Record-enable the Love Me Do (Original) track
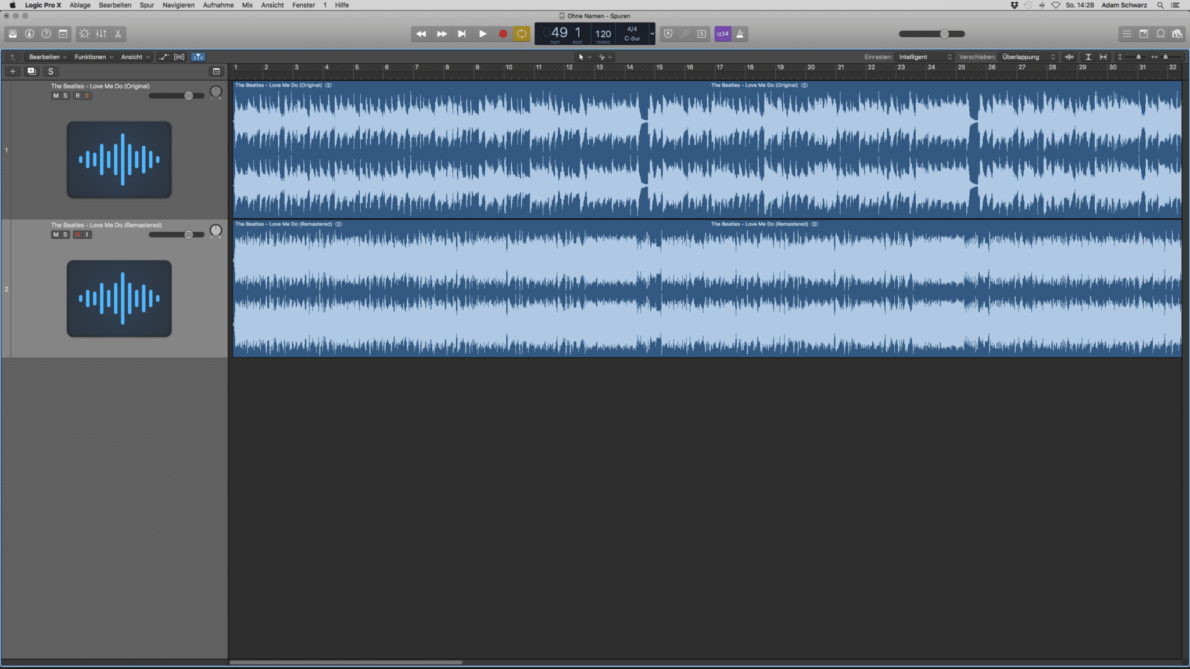Viewport: 1190px width, 669px height. pos(77,96)
